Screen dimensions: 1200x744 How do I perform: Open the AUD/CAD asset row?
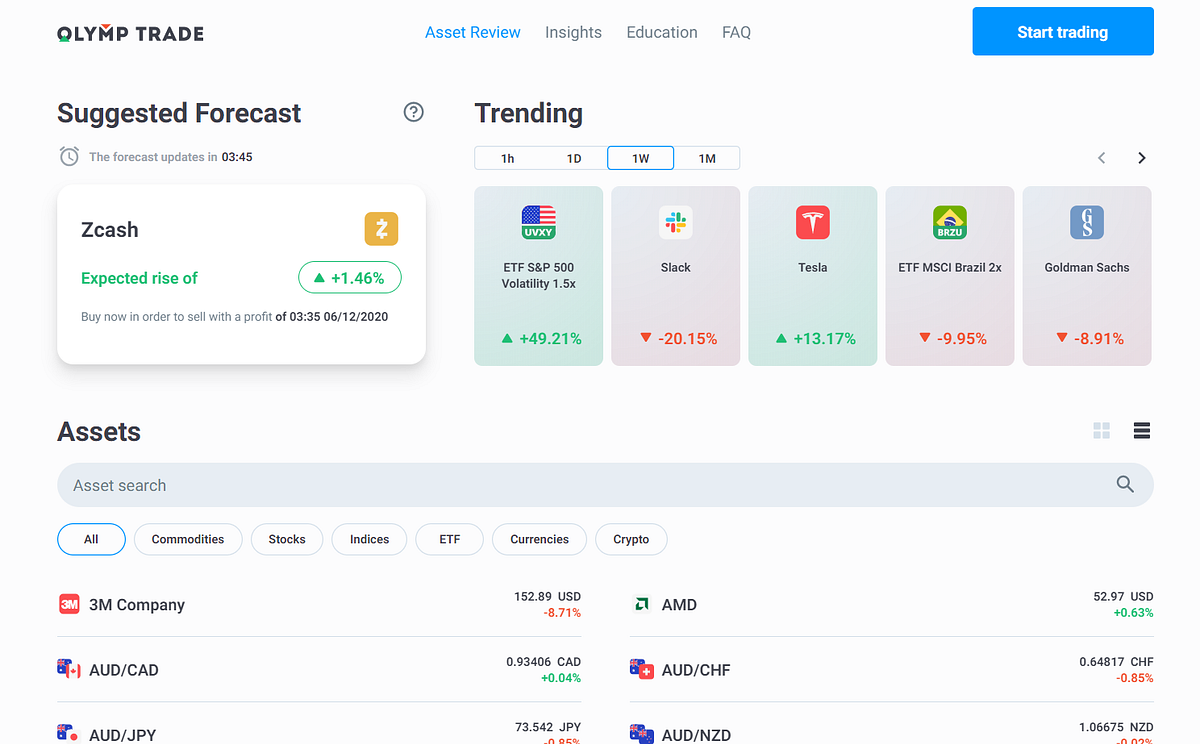click(319, 669)
